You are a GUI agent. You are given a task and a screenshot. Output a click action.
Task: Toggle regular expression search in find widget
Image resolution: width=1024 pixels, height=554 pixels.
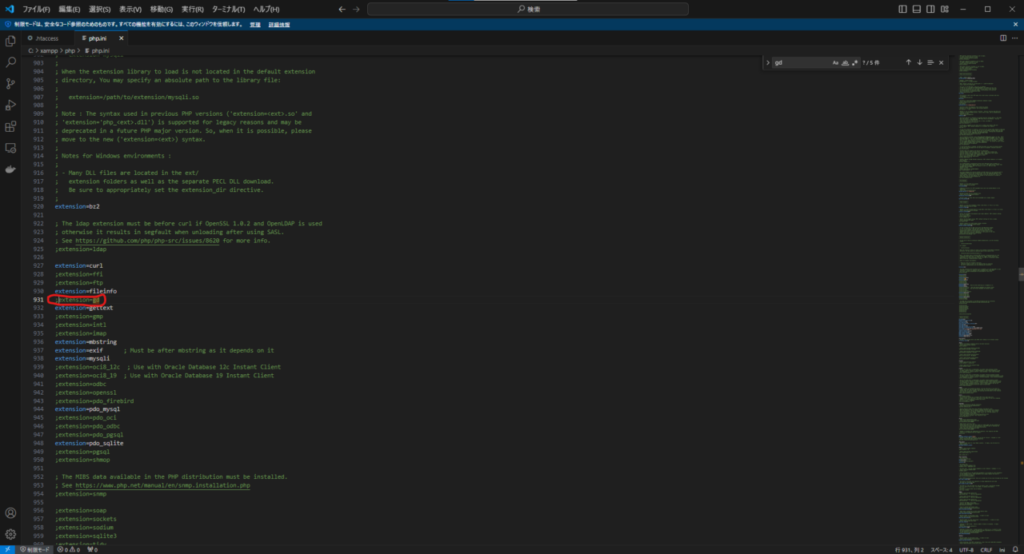pyautogui.click(x=856, y=62)
